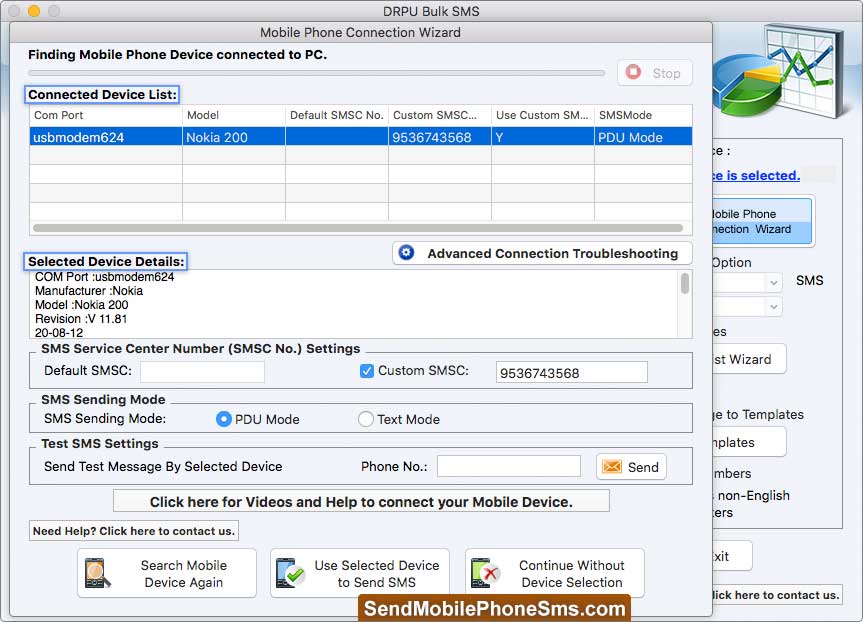Continue Without Device Selection

click(x=555, y=574)
